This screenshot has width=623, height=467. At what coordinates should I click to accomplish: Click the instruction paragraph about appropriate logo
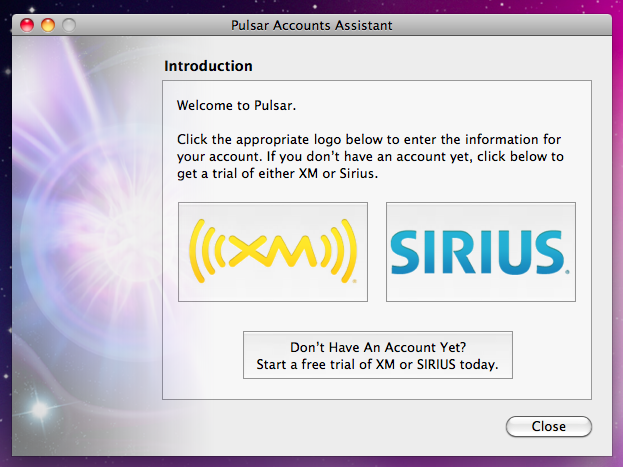click(x=370, y=157)
